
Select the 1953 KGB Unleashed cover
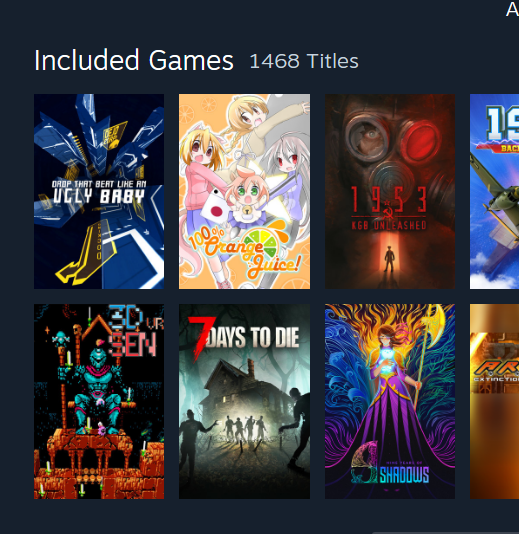point(390,191)
